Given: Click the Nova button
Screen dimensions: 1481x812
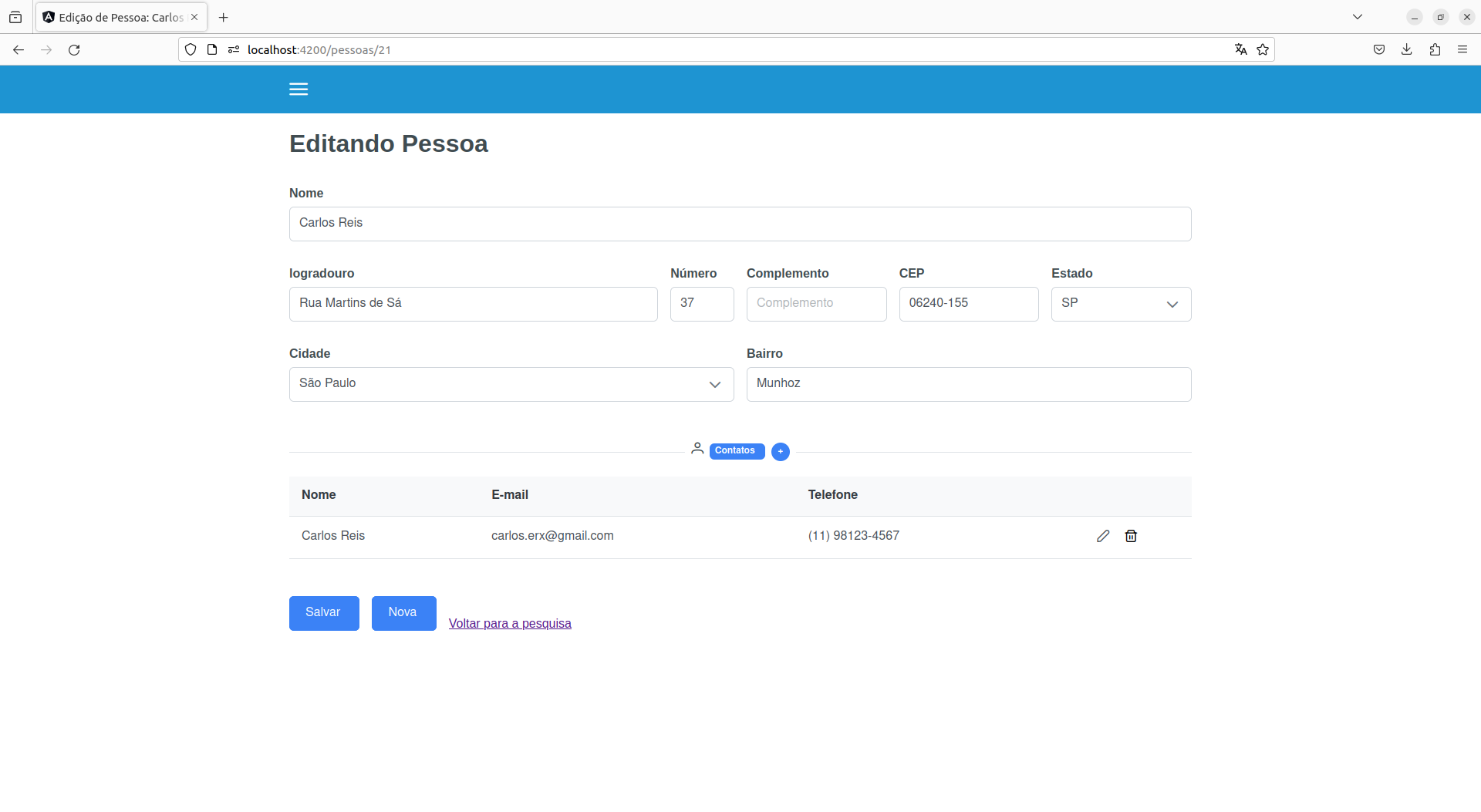Looking at the screenshot, I should click(403, 613).
